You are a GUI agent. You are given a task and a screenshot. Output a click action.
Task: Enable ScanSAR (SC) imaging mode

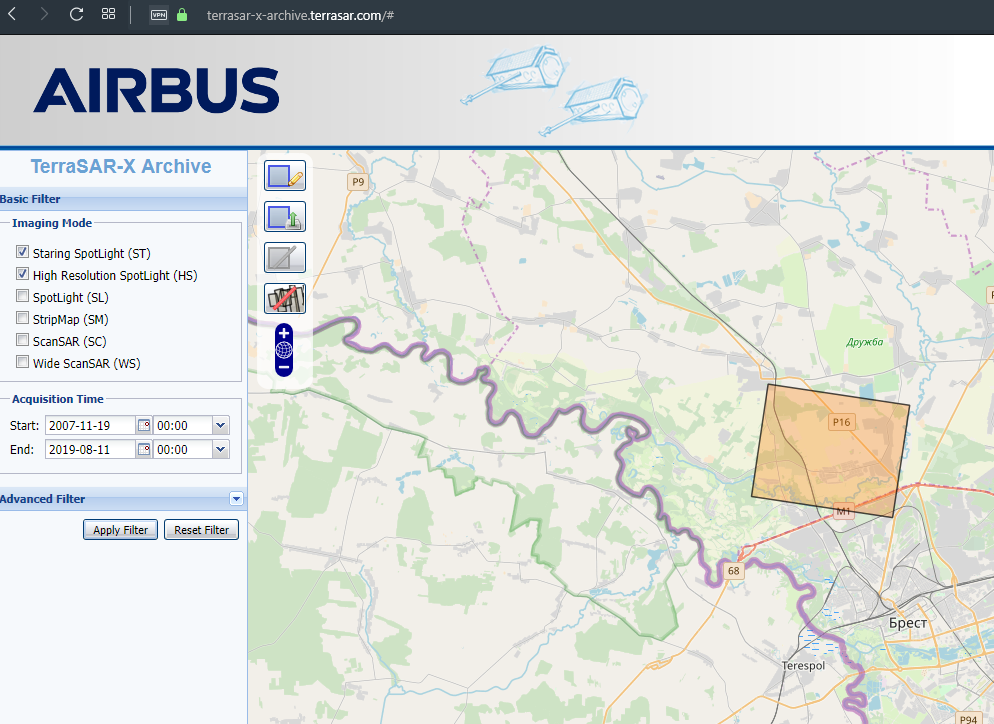point(23,340)
